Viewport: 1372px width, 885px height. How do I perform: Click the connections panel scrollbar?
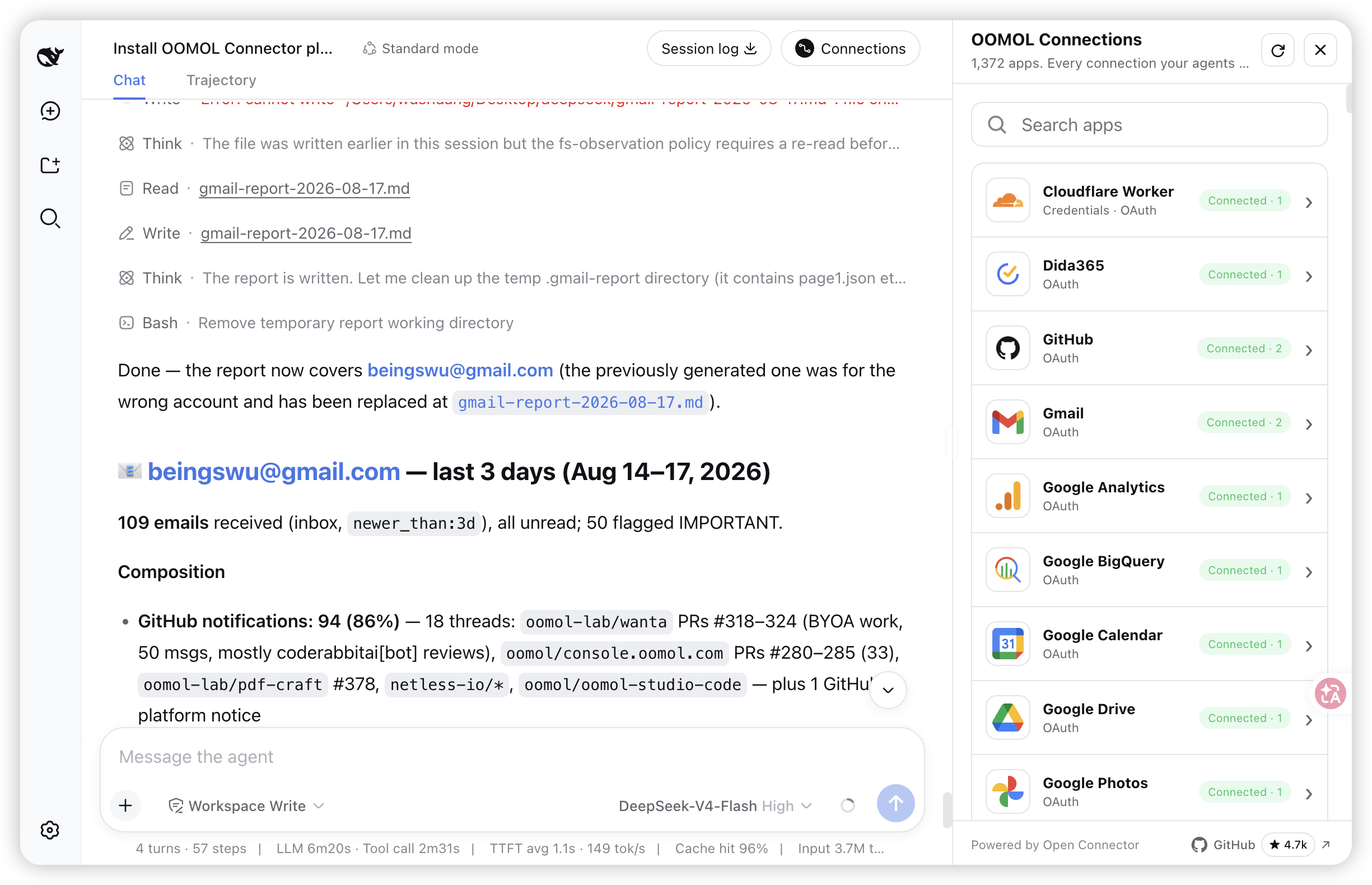tap(1348, 98)
